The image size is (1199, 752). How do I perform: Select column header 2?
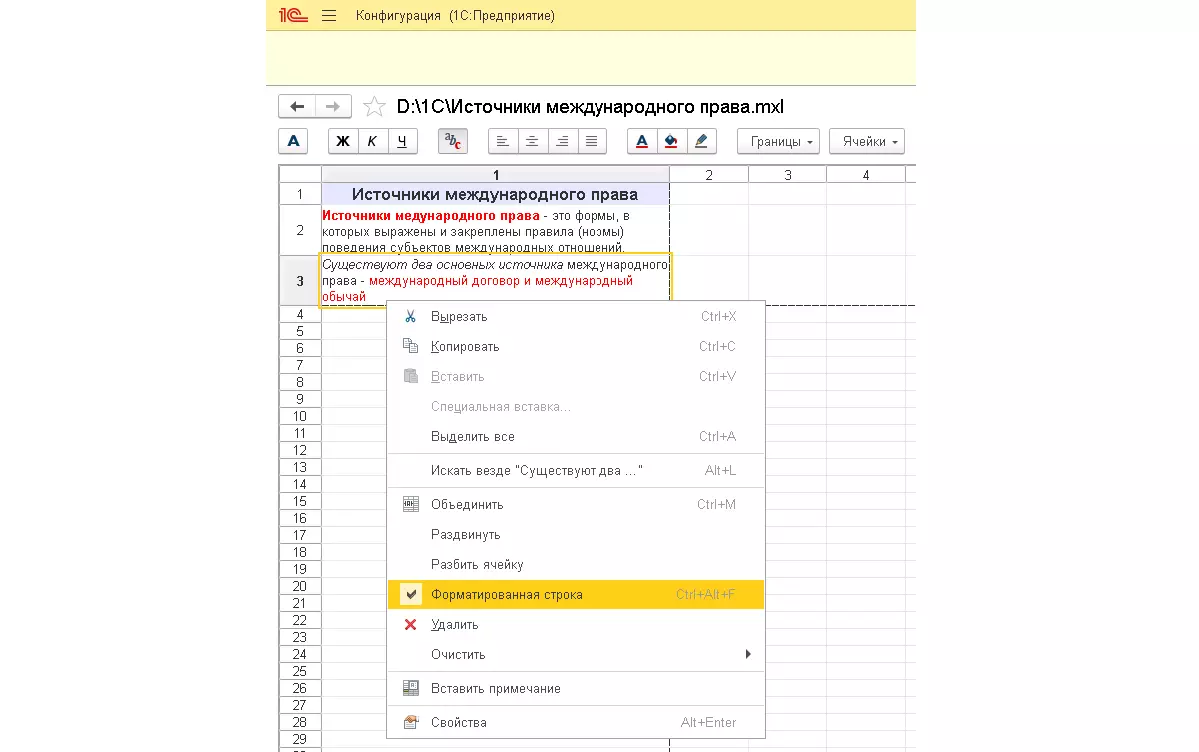pyautogui.click(x=709, y=174)
